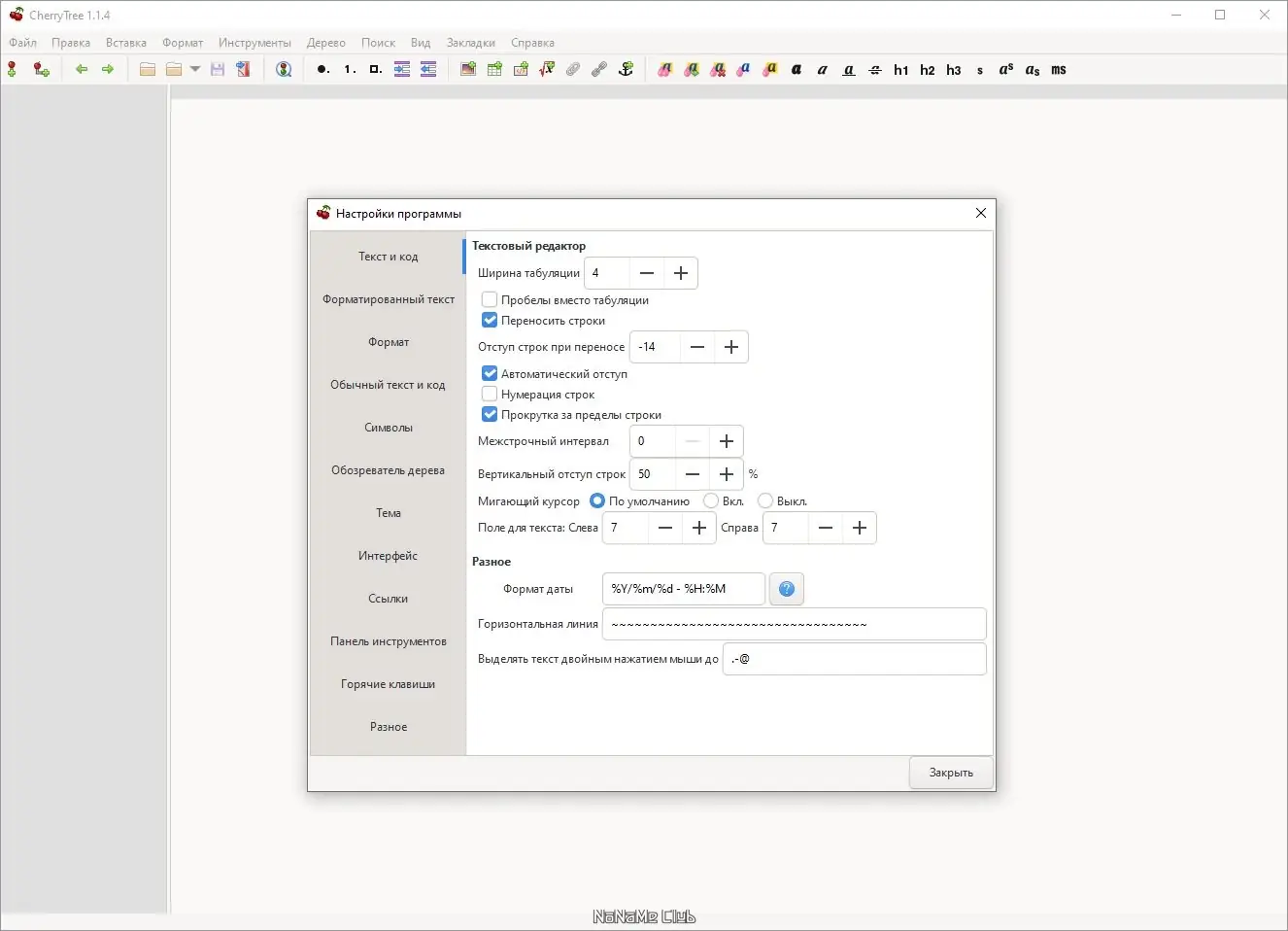Viewport: 1288px width, 931px height.
Task: Apply h2 heading format
Action: click(928, 69)
